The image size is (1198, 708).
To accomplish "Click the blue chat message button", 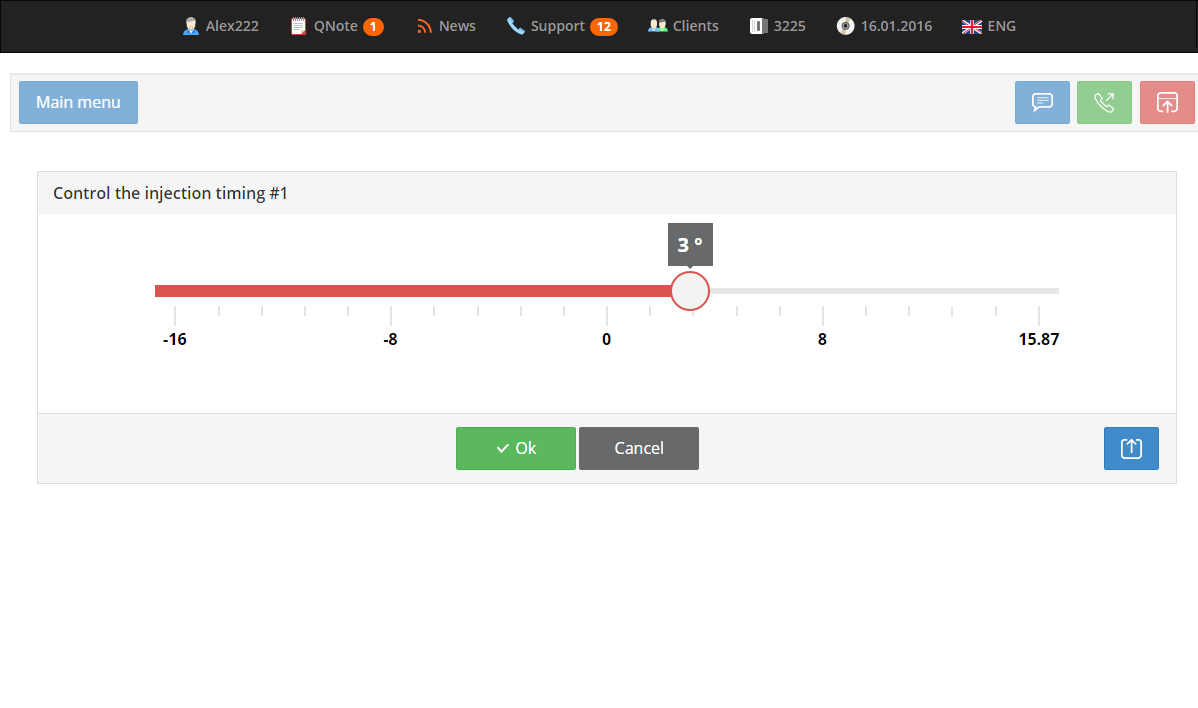I will (1042, 102).
